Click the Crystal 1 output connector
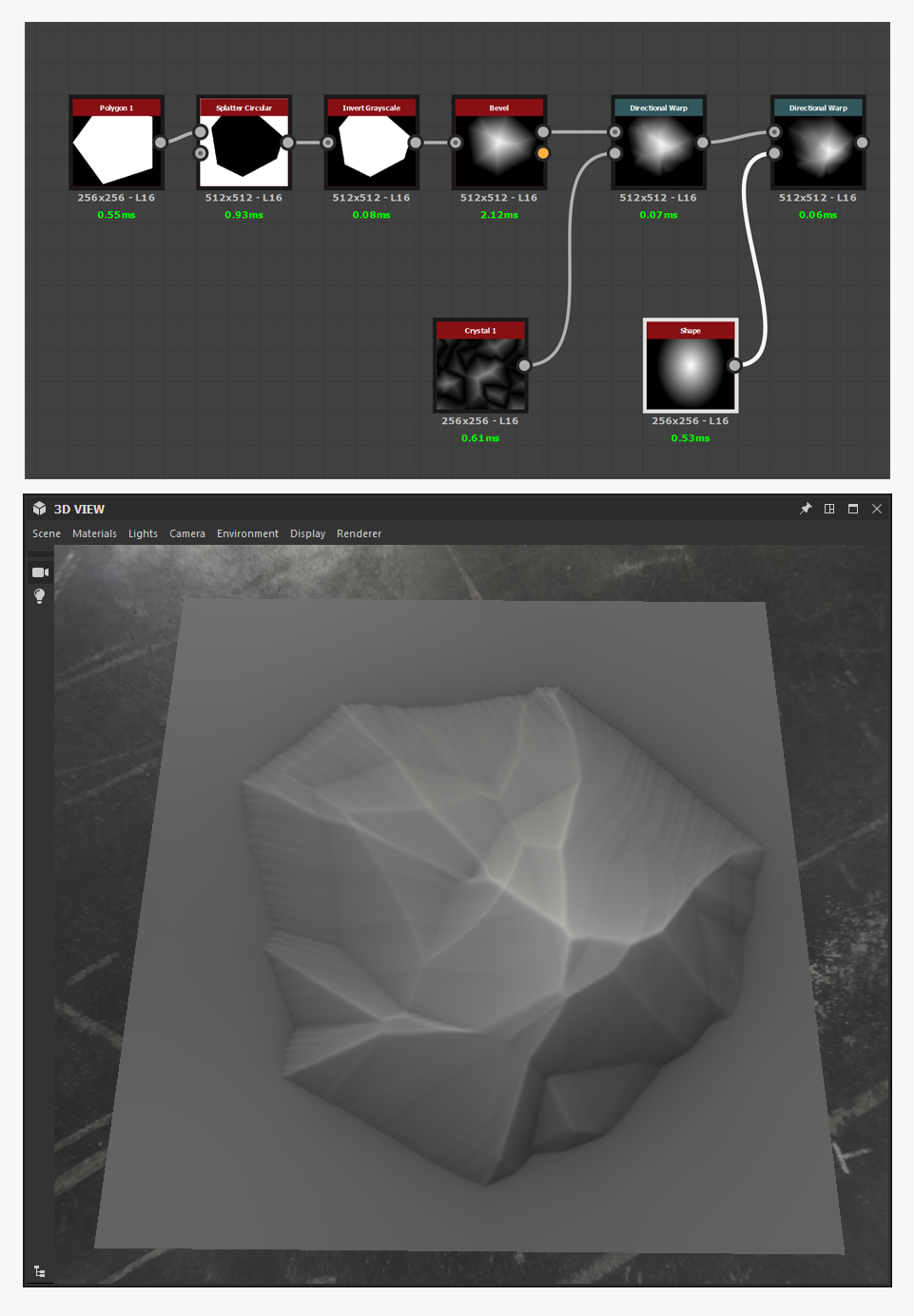This screenshot has height=1316, width=915. click(524, 365)
